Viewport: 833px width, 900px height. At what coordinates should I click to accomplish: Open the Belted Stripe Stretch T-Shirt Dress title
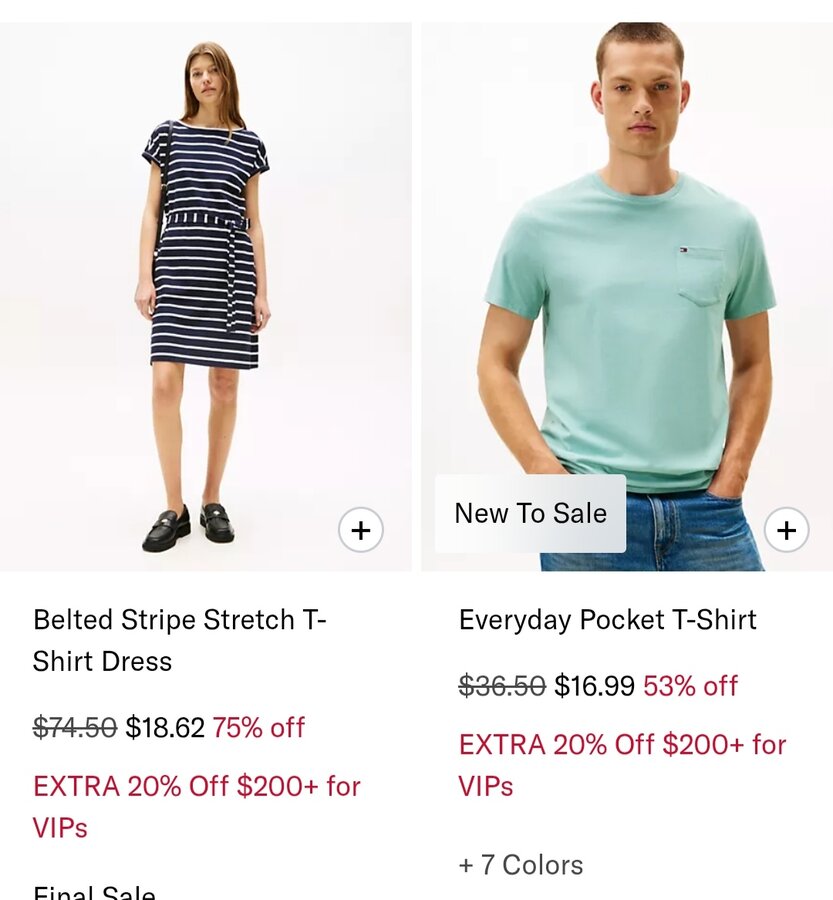tap(180, 640)
